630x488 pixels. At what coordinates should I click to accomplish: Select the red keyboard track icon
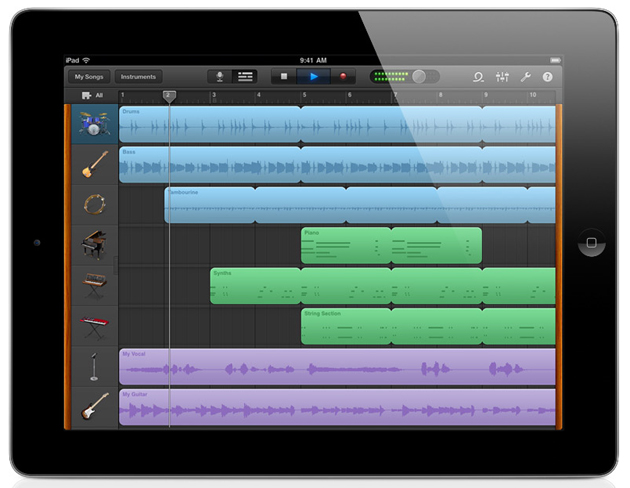pyautogui.click(x=95, y=326)
